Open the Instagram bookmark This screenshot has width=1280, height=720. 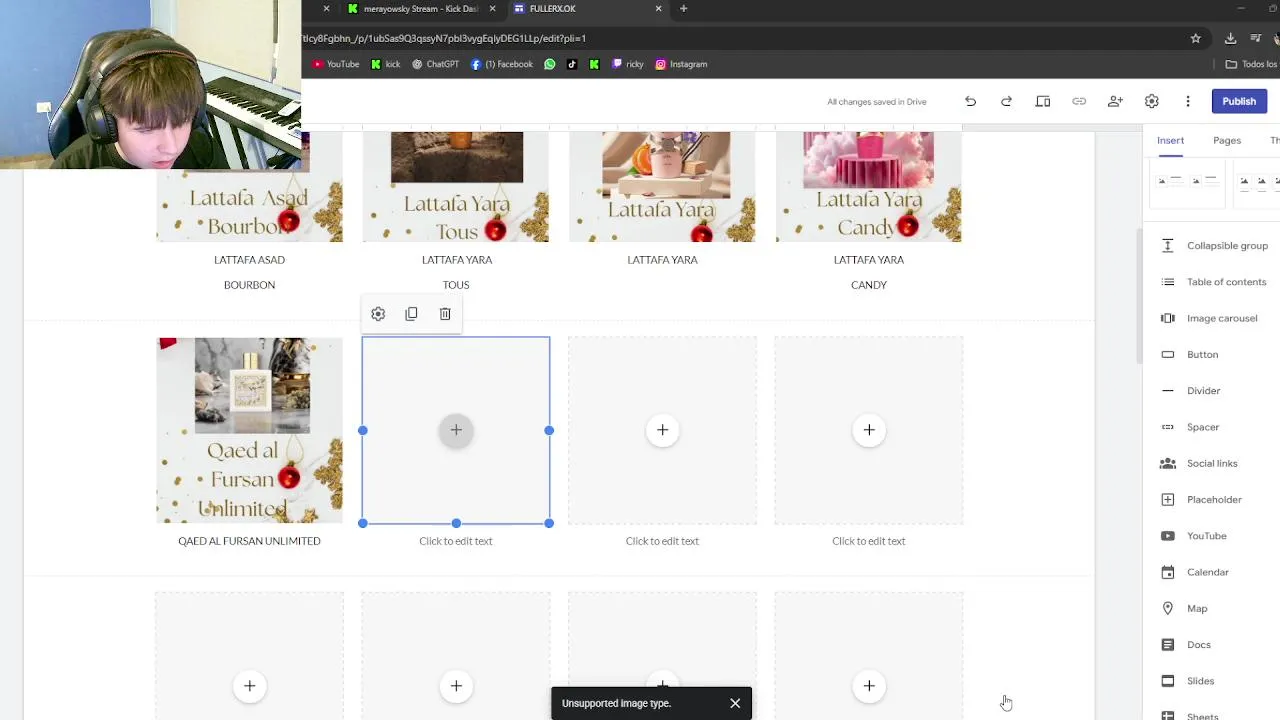pos(681,64)
